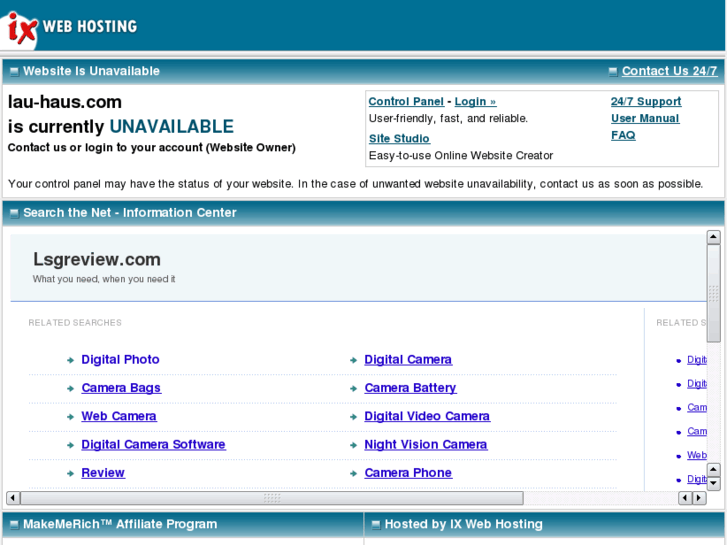This screenshot has height=545, width=727.
Task: Click the inner frame scroll-left arrow at bottom right
Action: pyautogui.click(x=685, y=498)
